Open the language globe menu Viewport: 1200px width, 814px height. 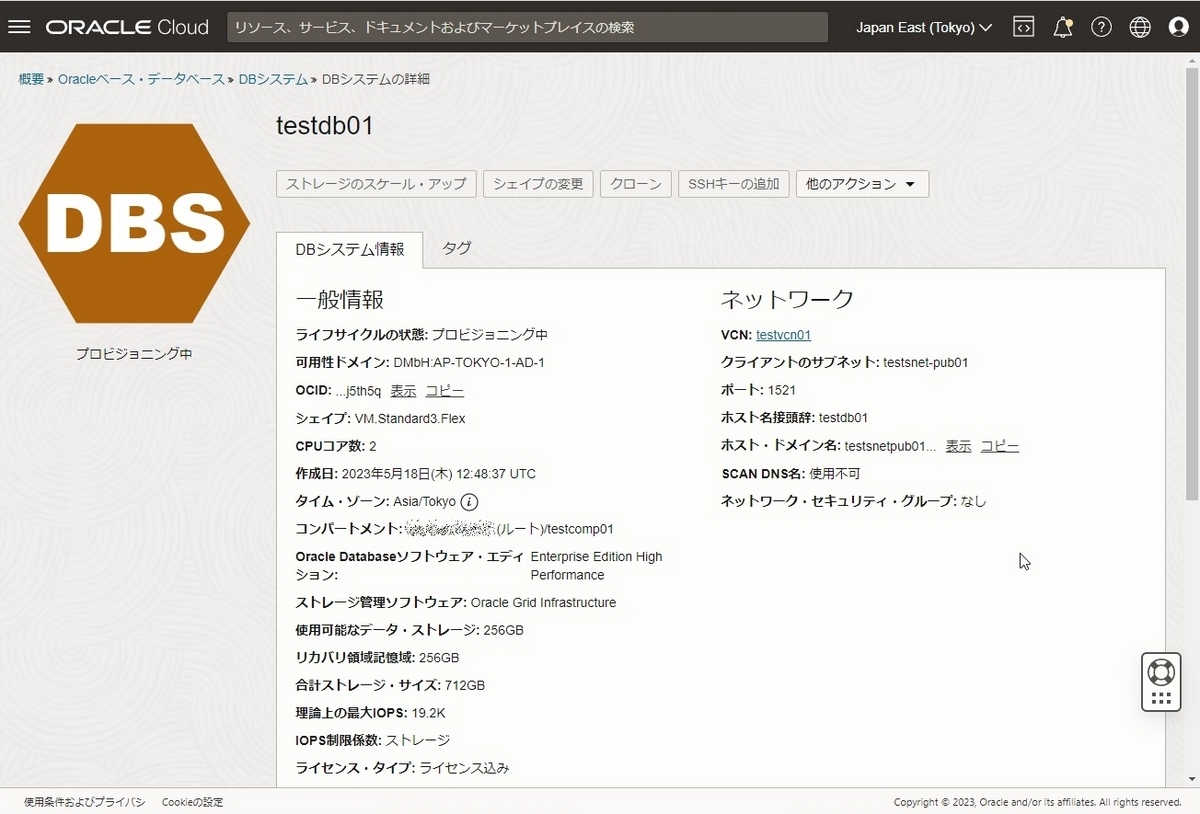click(1140, 27)
